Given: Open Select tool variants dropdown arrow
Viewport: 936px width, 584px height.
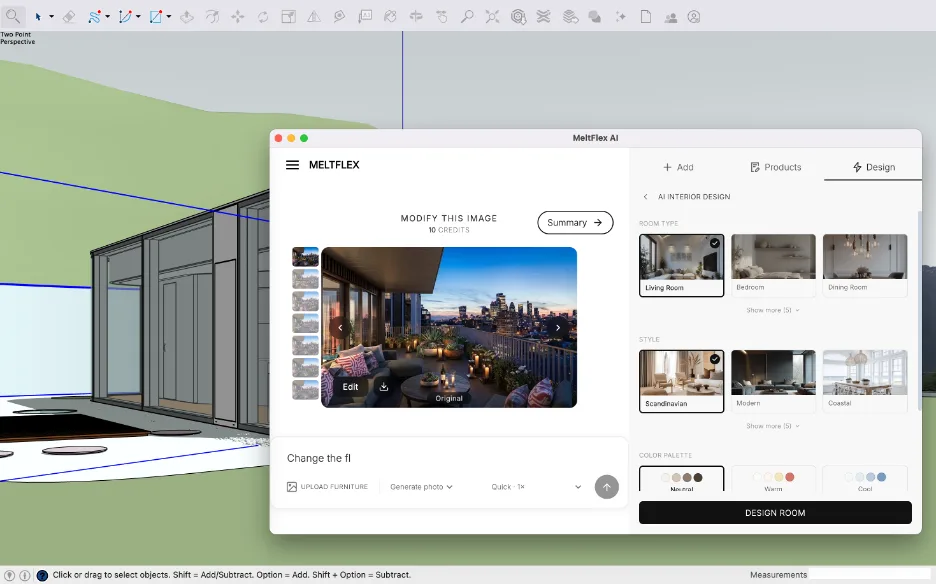Looking at the screenshot, I should 51,17.
